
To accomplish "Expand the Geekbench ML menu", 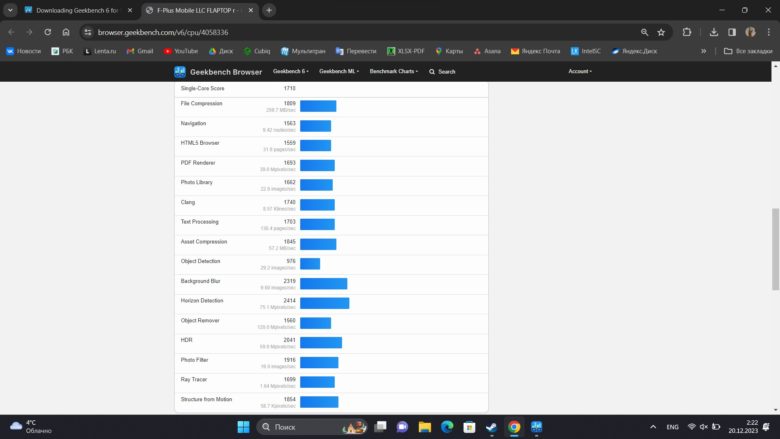I will pyautogui.click(x=339, y=72).
